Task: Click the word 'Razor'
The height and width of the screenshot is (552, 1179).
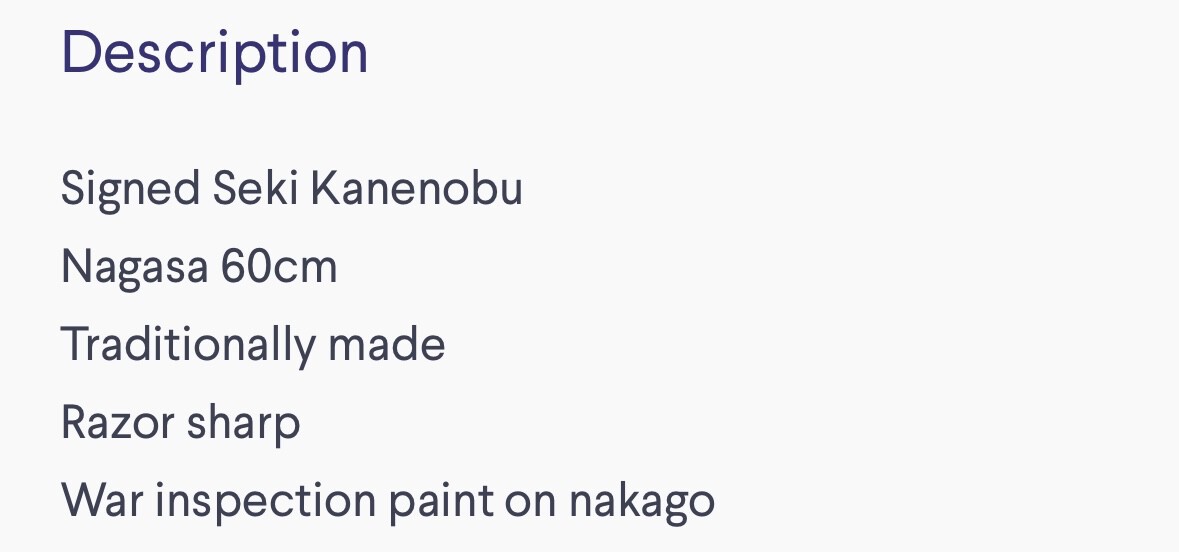Action: 113,423
